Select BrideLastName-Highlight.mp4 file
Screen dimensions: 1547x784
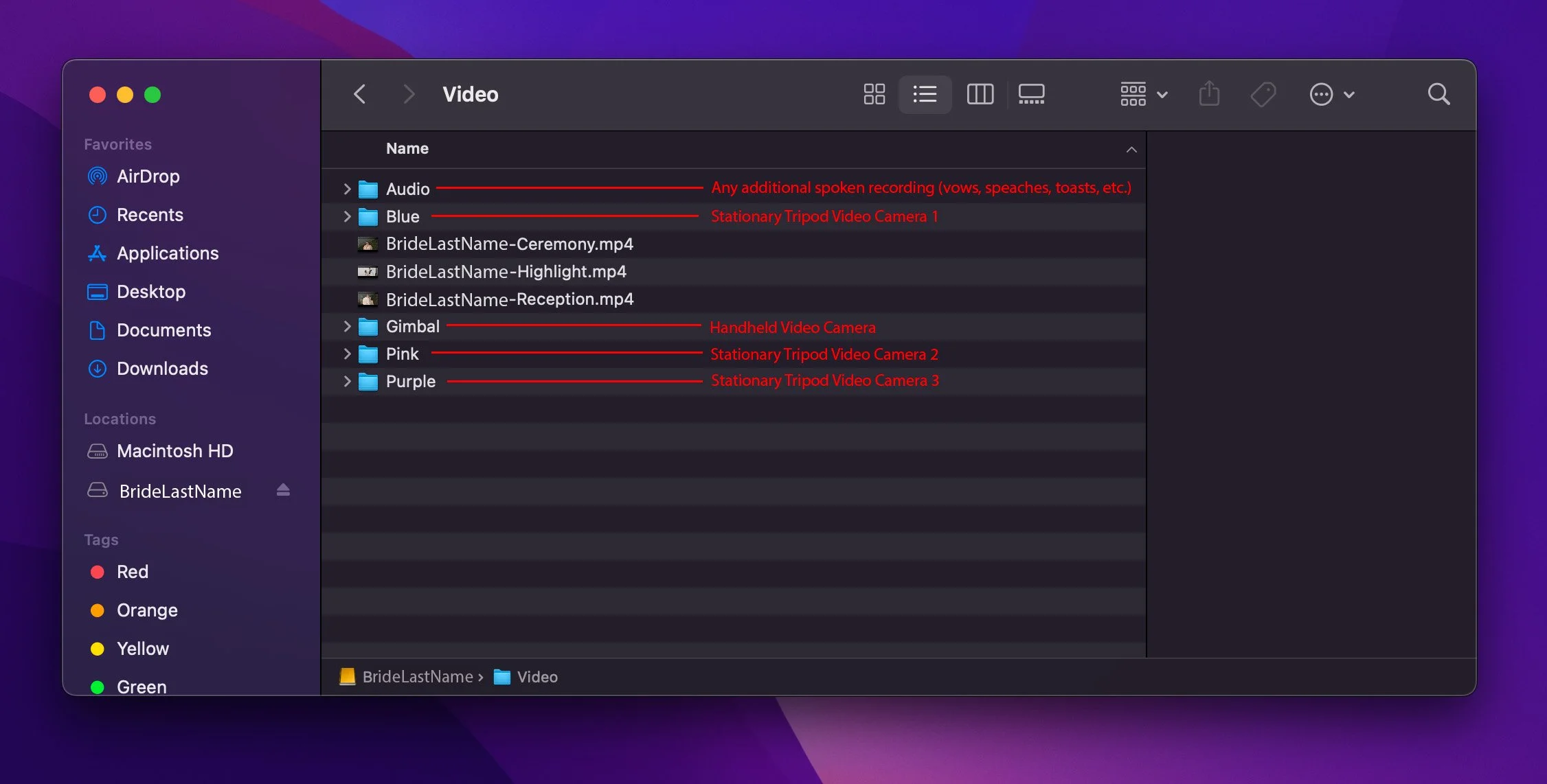click(506, 272)
